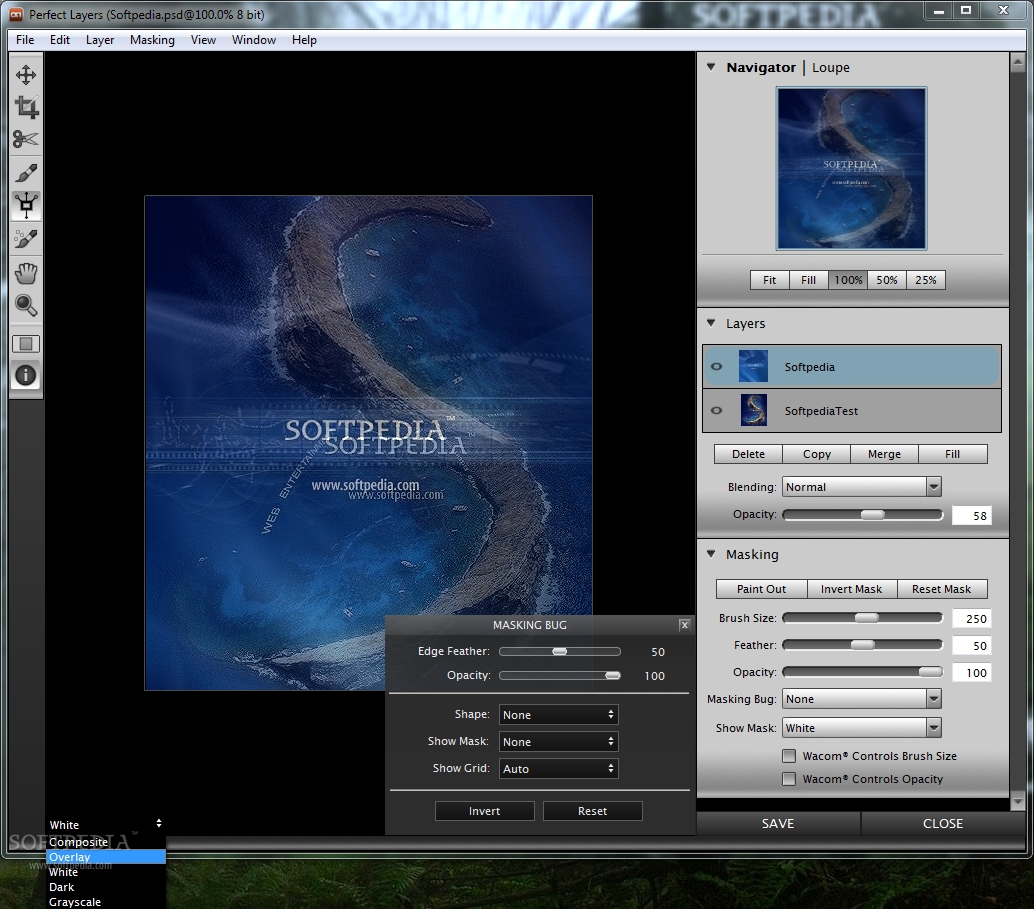
Task: Click the Invert Mask button
Action: [851, 589]
